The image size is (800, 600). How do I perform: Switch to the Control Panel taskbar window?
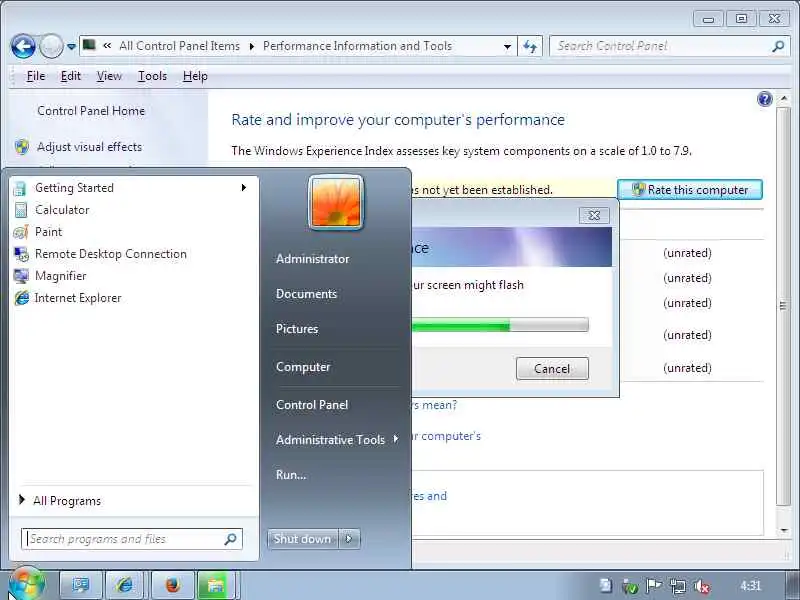[x=216, y=585]
